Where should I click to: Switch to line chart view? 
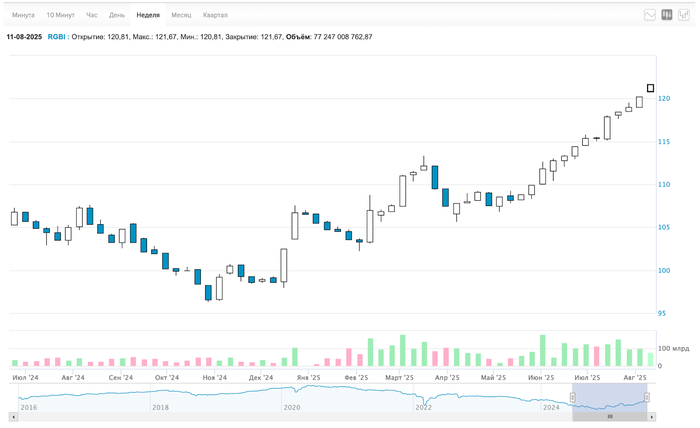[x=650, y=15]
